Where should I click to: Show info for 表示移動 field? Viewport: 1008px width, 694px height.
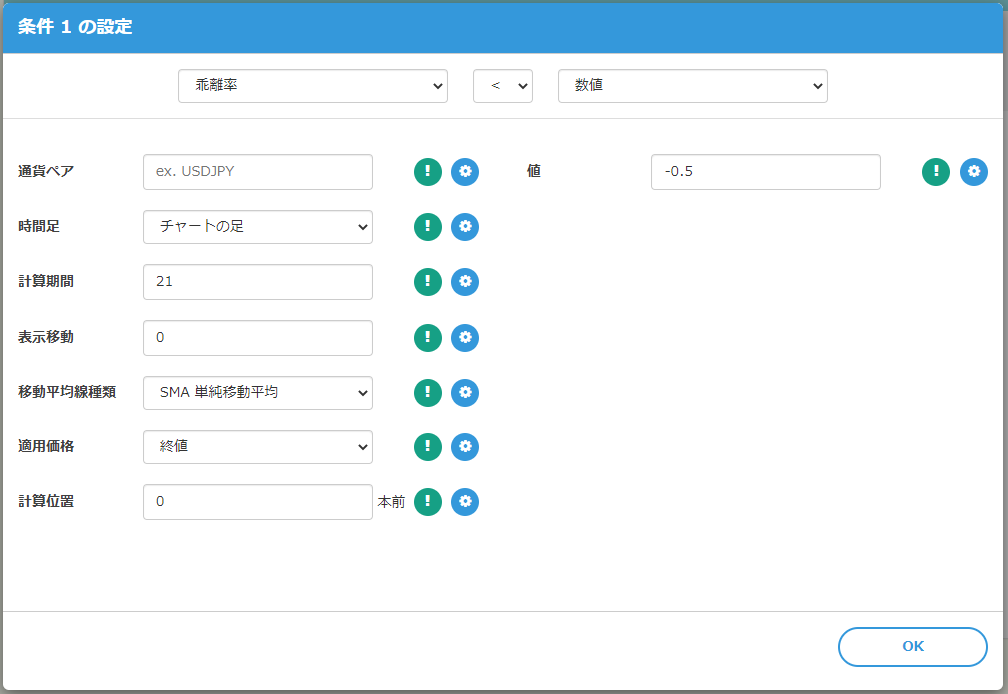tap(428, 338)
